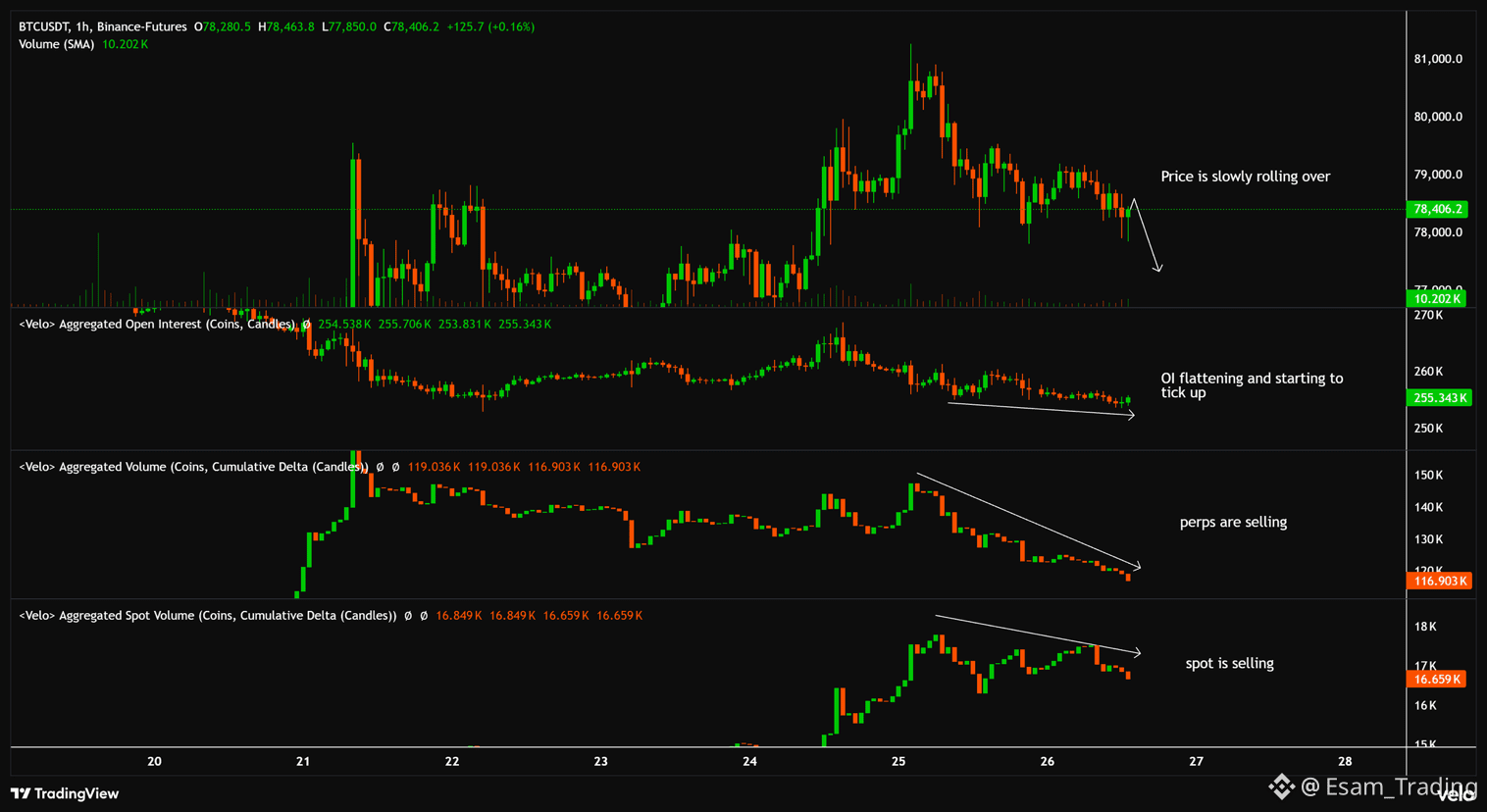Screen dimensions: 1487x812
Task: Click date 22 on the time axis
Action: [452, 761]
